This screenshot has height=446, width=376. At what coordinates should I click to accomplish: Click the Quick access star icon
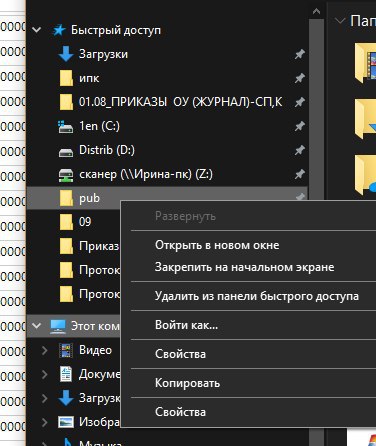click(x=59, y=30)
